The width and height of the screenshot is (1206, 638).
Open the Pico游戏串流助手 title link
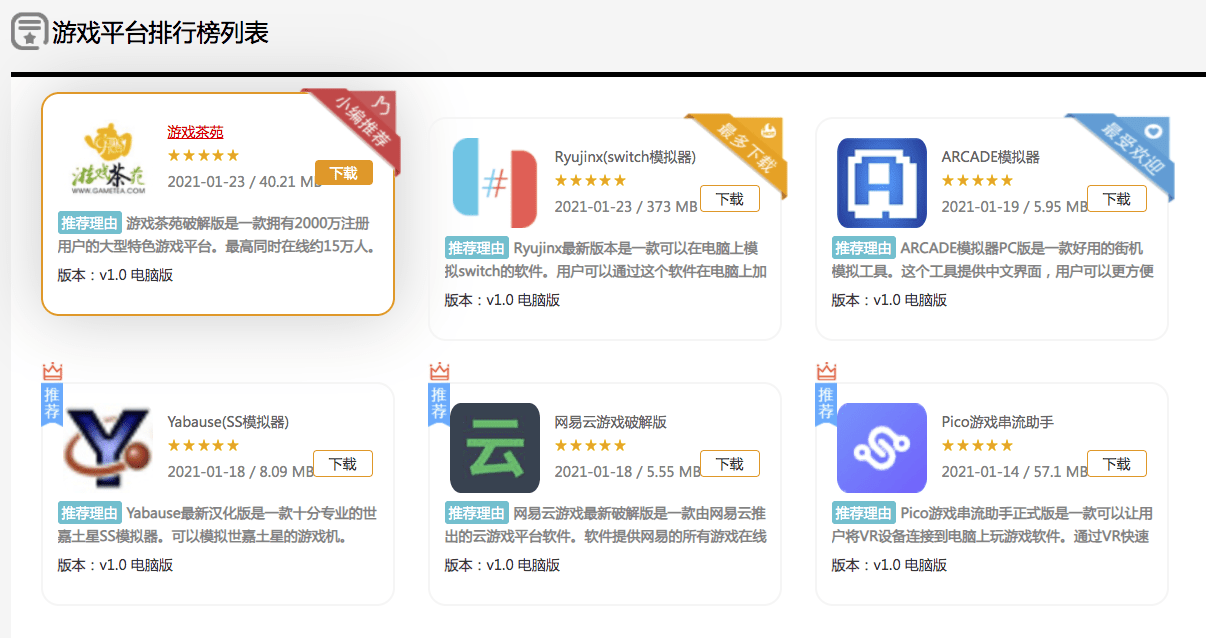coord(997,422)
